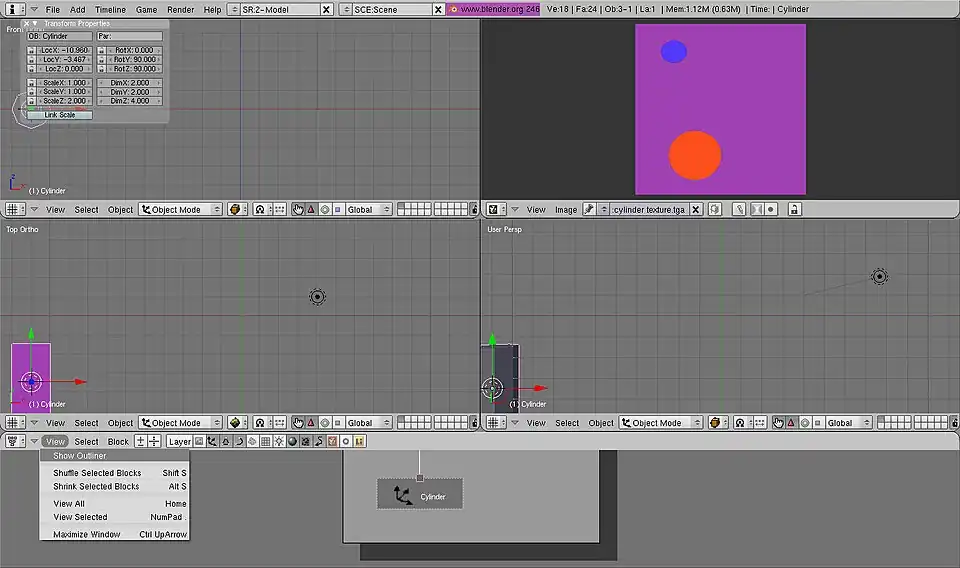The width and height of the screenshot is (960, 568).
Task: Open the Global orientation dropdown in User Persp view
Action: tap(845, 423)
